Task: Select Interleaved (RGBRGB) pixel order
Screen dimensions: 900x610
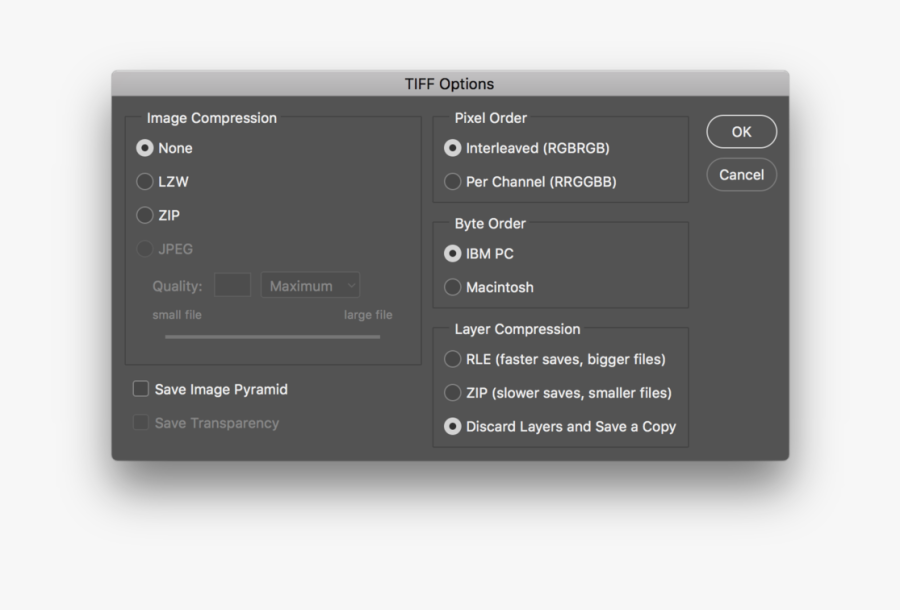Action: 453,148
